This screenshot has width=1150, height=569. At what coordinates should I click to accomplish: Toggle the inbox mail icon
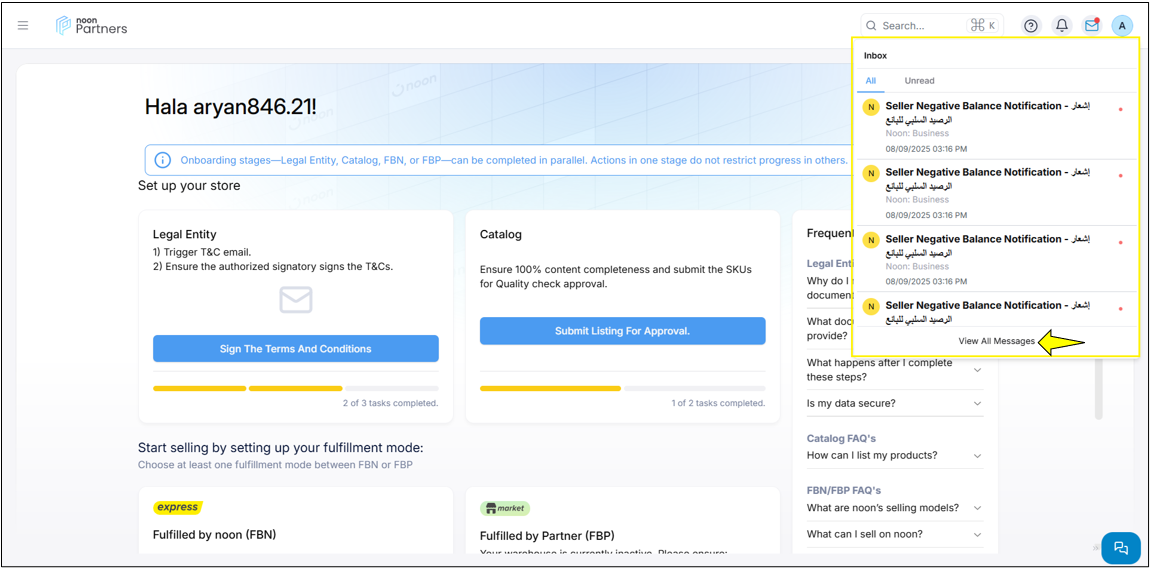(x=1092, y=26)
